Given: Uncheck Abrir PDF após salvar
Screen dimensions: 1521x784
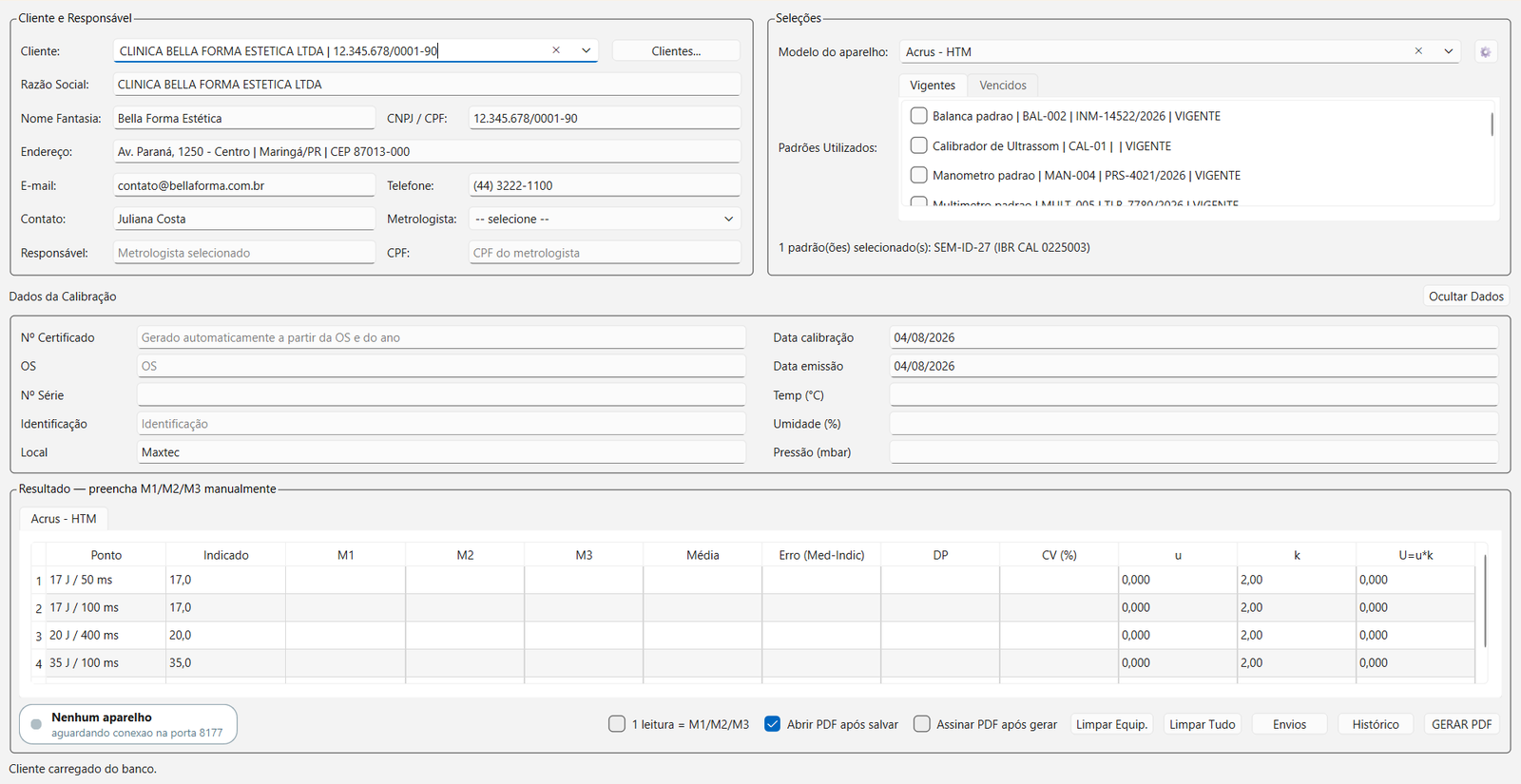Looking at the screenshot, I should [x=772, y=724].
